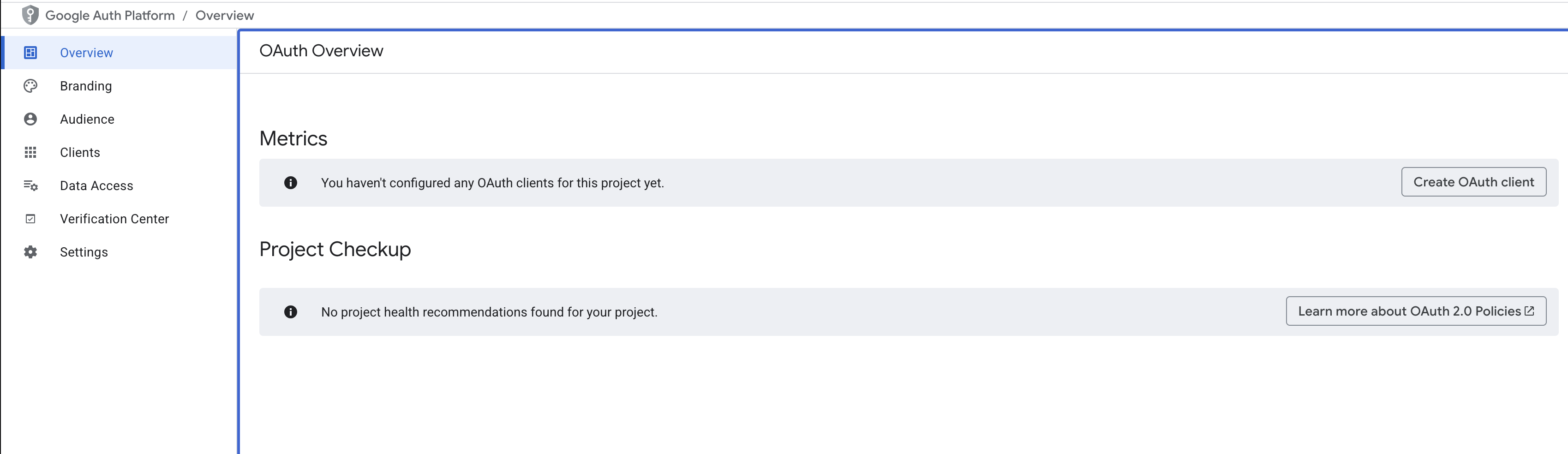Click the Clients grid icon
Image resolution: width=1568 pixels, height=454 pixels.
pyautogui.click(x=30, y=152)
